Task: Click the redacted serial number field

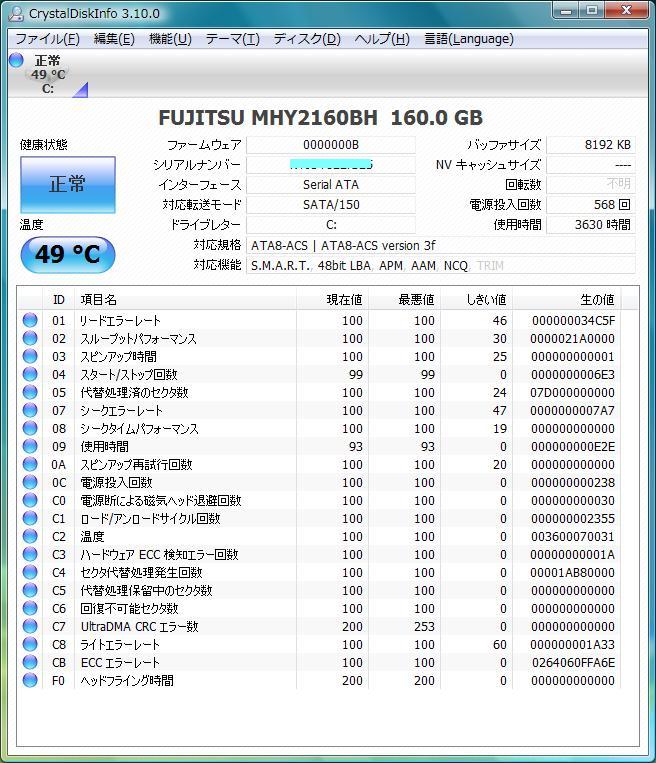Action: click(x=331, y=165)
